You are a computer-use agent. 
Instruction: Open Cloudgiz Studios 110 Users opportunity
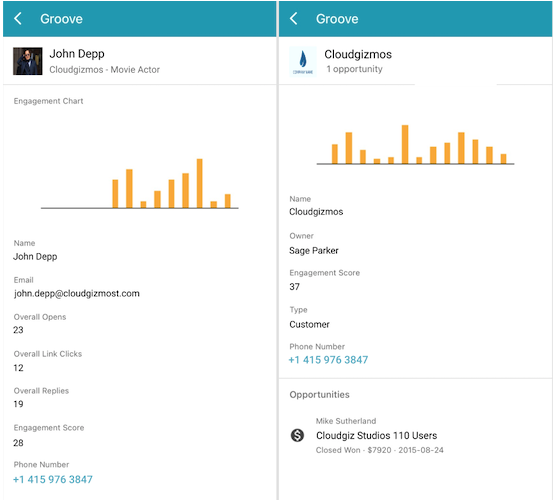[x=377, y=435]
